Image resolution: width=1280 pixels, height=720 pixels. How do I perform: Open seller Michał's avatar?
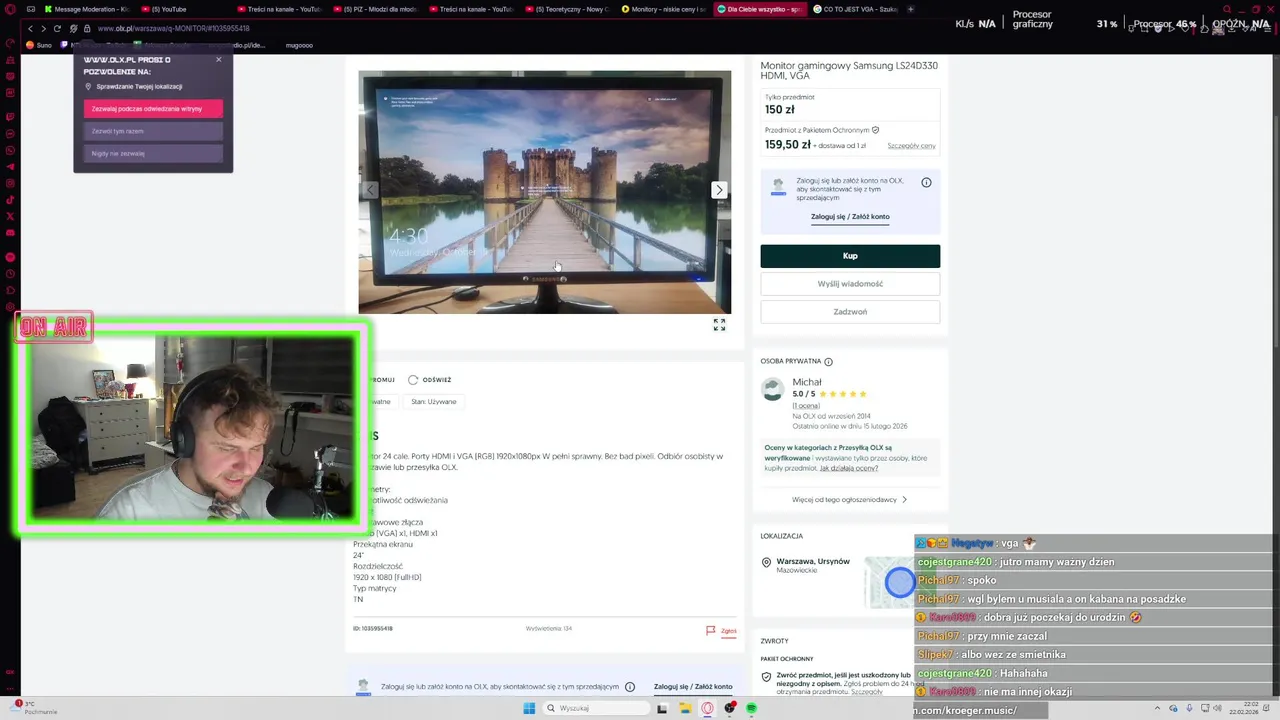pyautogui.click(x=773, y=390)
